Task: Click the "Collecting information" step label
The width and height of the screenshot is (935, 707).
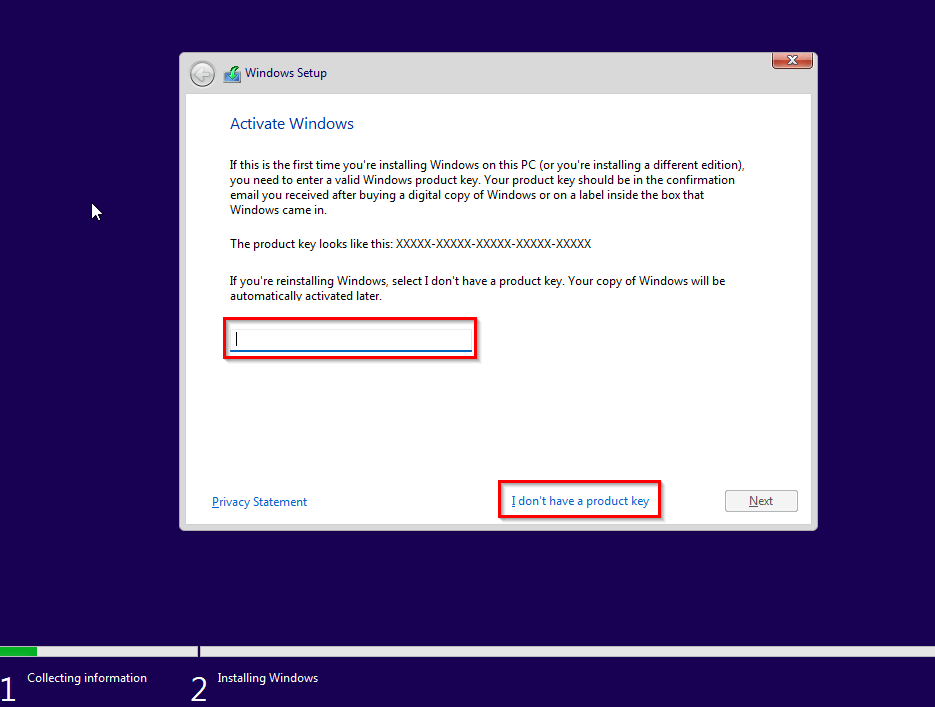Action: [87, 678]
